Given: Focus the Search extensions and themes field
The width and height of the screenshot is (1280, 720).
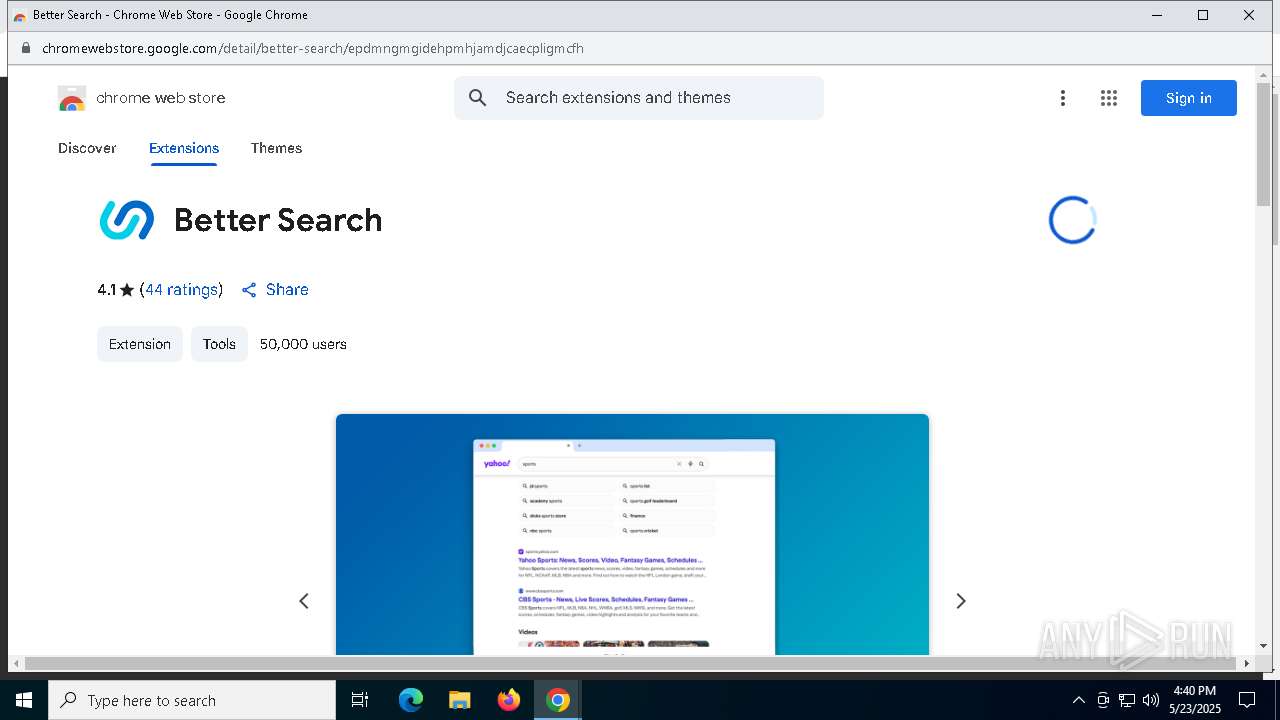Looking at the screenshot, I should click(639, 98).
